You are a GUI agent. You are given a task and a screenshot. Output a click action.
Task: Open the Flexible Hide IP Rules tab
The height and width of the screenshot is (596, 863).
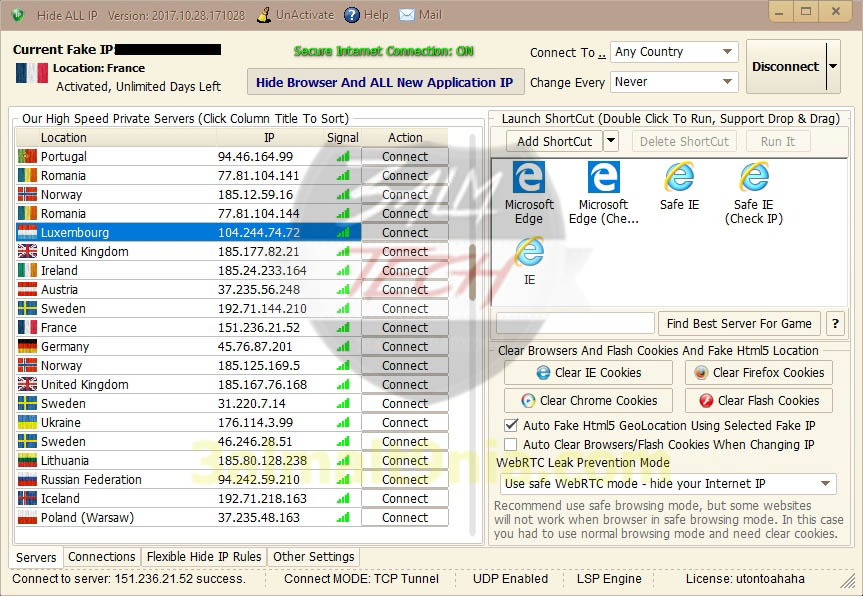[x=204, y=557]
